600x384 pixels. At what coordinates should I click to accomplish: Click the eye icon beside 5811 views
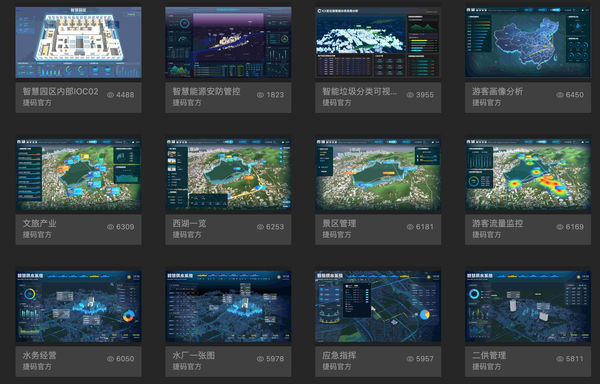pyautogui.click(x=560, y=359)
